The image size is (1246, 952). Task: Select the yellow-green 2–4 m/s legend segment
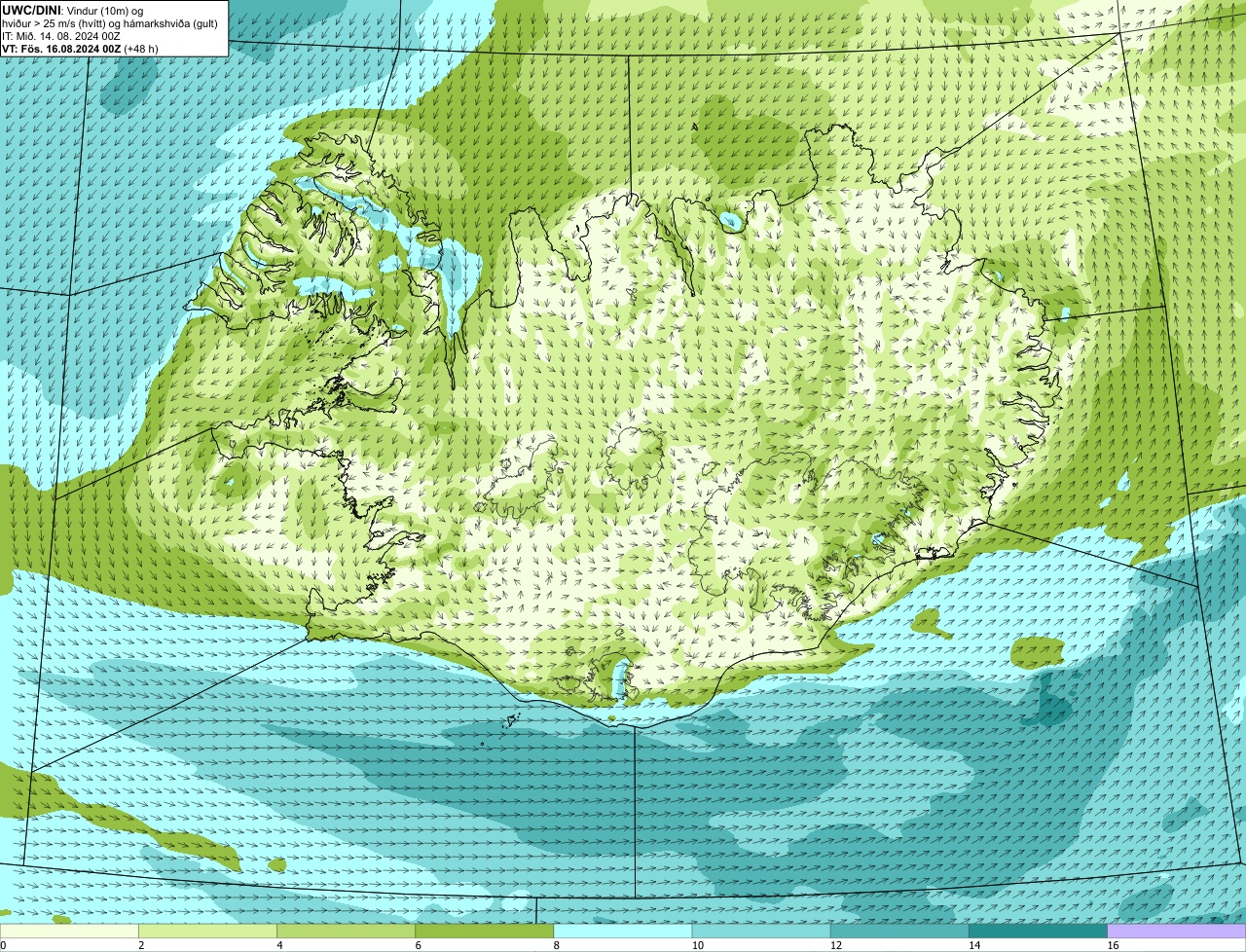tap(207, 932)
